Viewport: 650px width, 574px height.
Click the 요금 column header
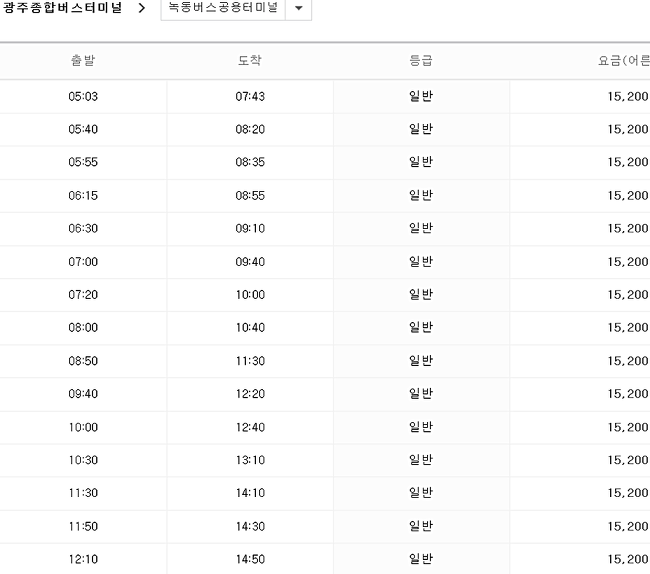coord(623,61)
